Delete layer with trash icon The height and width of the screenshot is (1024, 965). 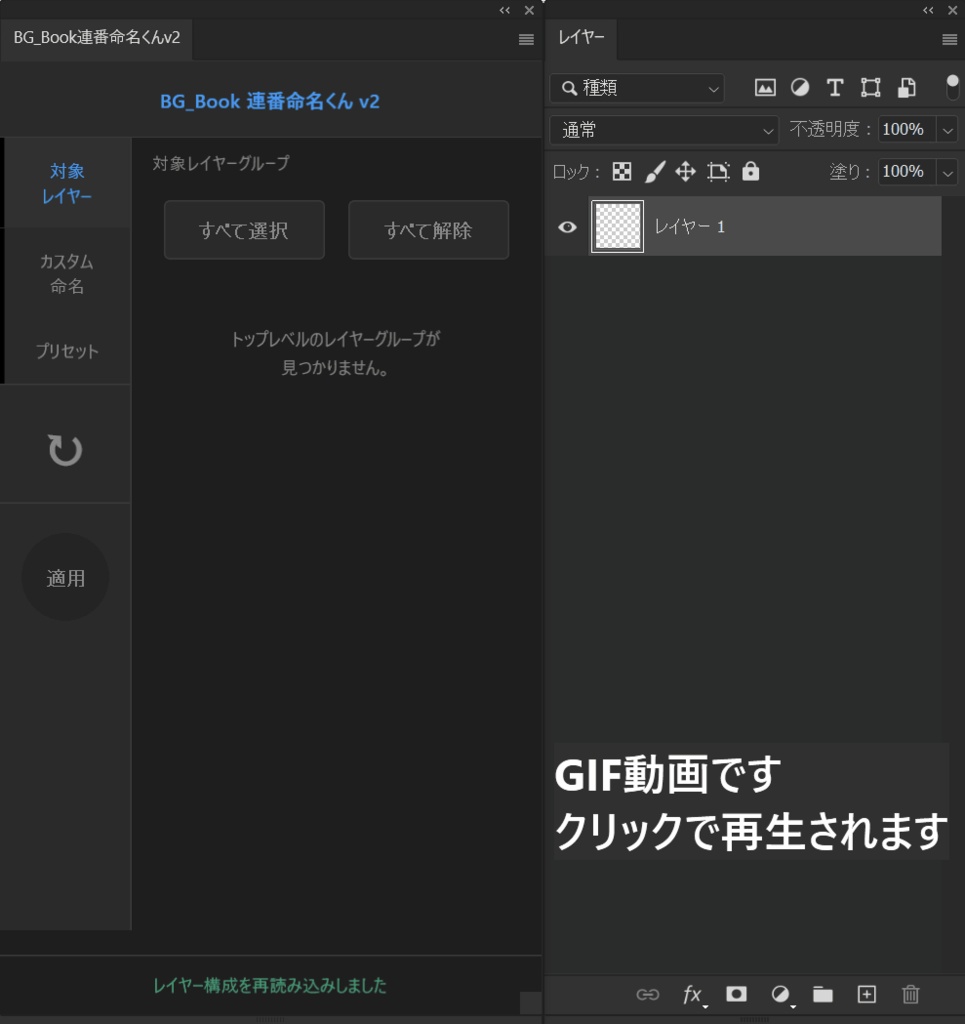pyautogui.click(x=910, y=994)
